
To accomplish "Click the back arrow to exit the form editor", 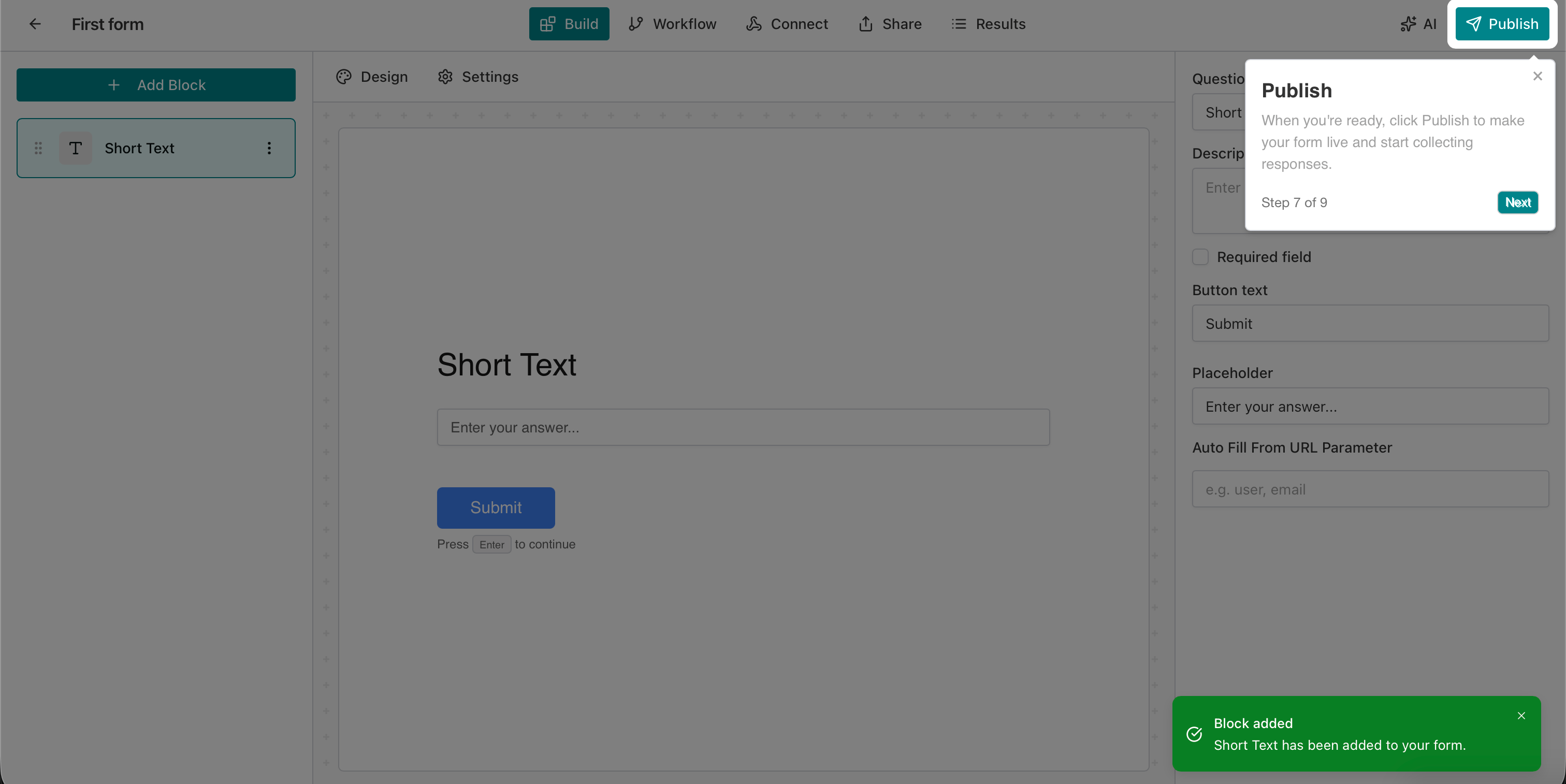I will tap(35, 24).
